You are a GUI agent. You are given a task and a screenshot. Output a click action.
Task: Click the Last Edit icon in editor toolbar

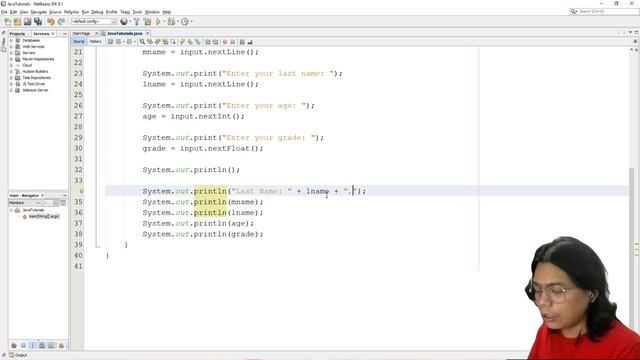(110, 42)
